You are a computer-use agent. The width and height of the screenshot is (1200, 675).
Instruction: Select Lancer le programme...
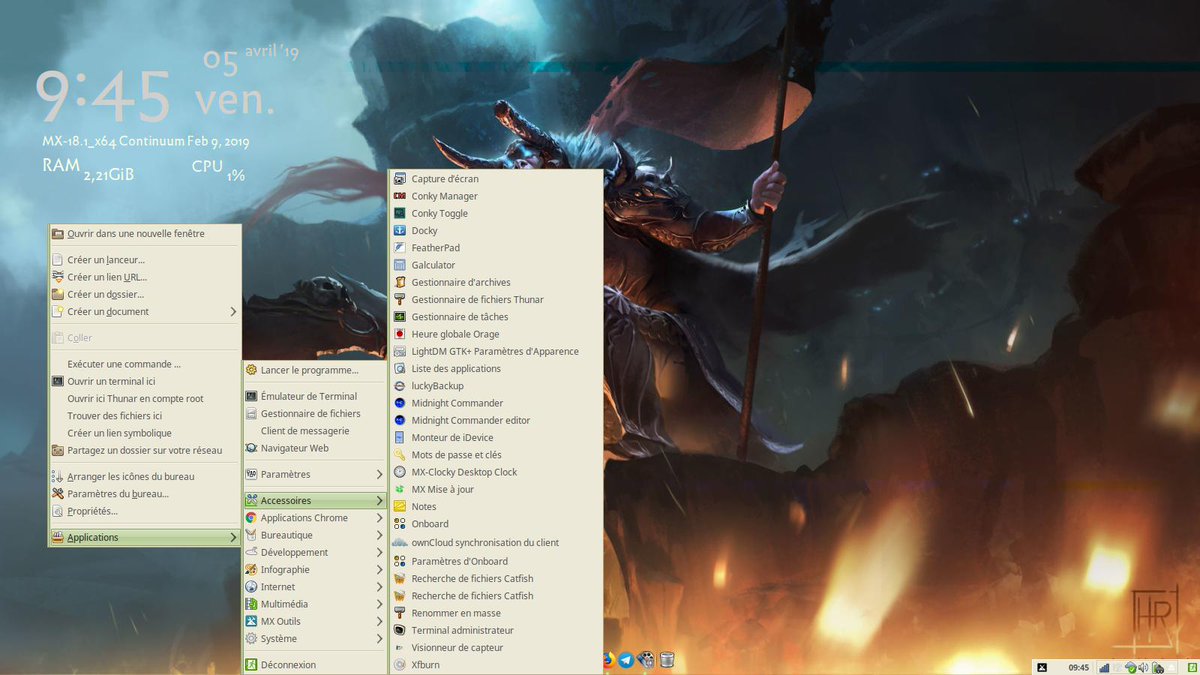315,370
